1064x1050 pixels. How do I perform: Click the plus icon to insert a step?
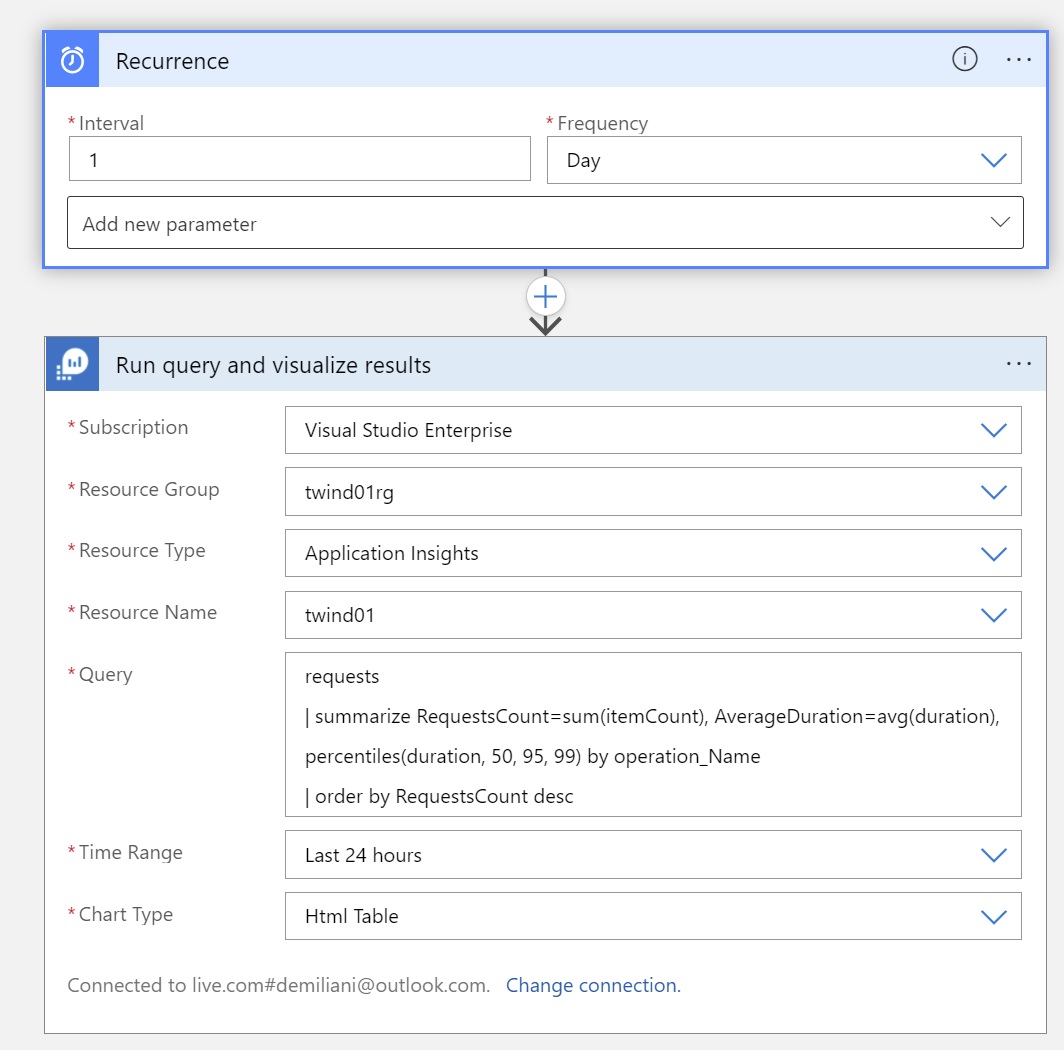click(x=545, y=296)
